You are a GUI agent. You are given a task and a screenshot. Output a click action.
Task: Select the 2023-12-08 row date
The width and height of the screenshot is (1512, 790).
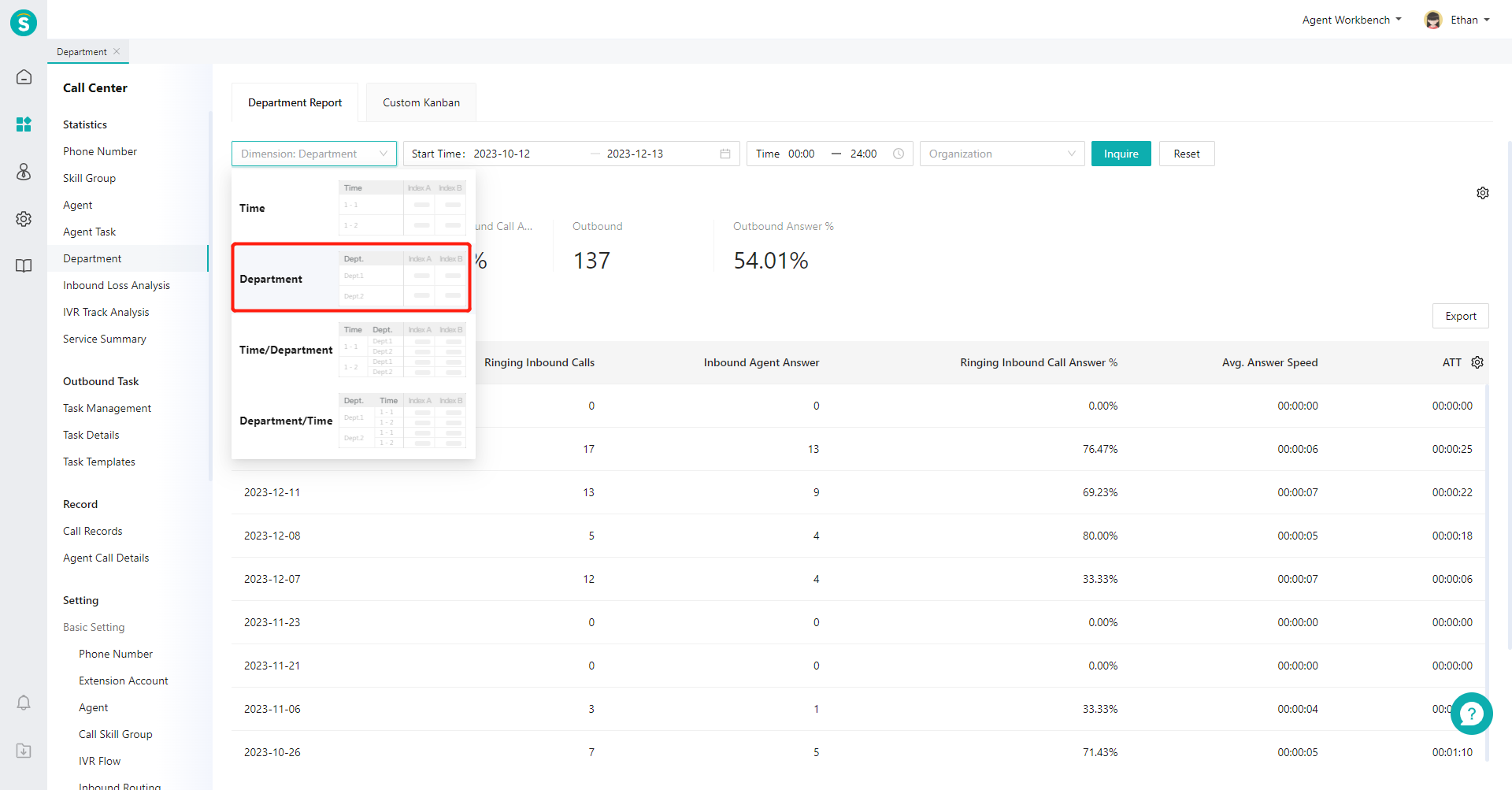point(272,536)
